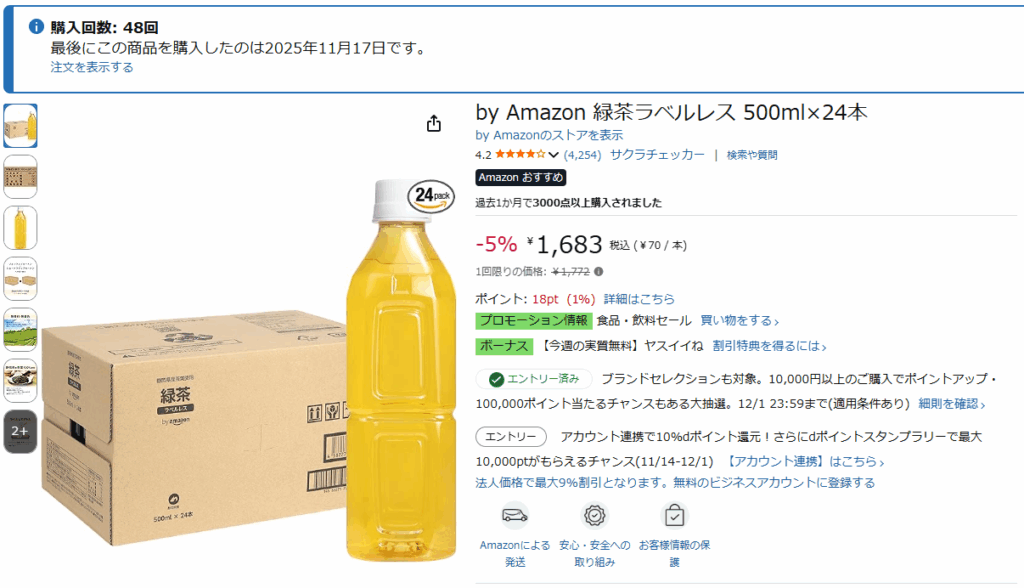1024x588 pixels.
Task: Click the Amazon おすすめ badge
Action: click(x=520, y=178)
